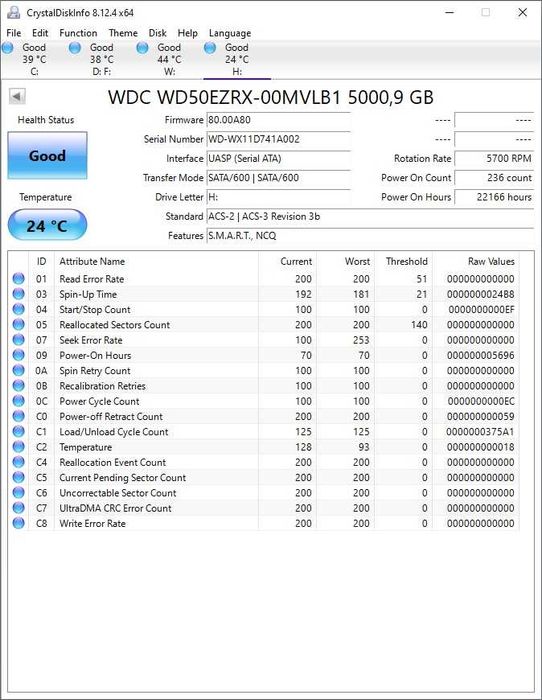Click raw value 000000002488 of Spin-Up Time
Viewport: 542px width, 700px height.
tap(480, 294)
